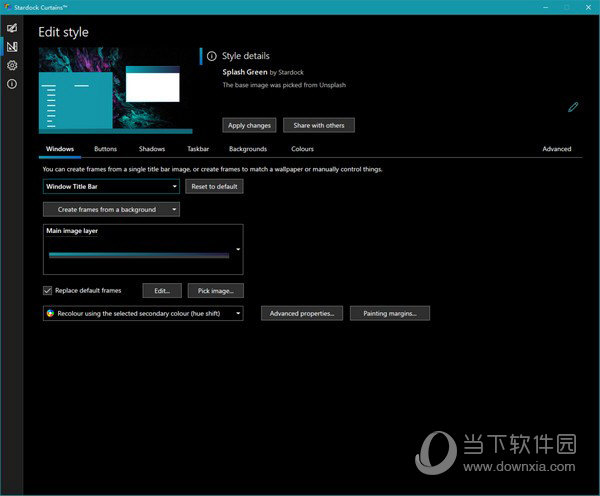Viewport: 600px width, 496px height.
Task: Close the Stardock Curtains window
Action: (x=589, y=7)
